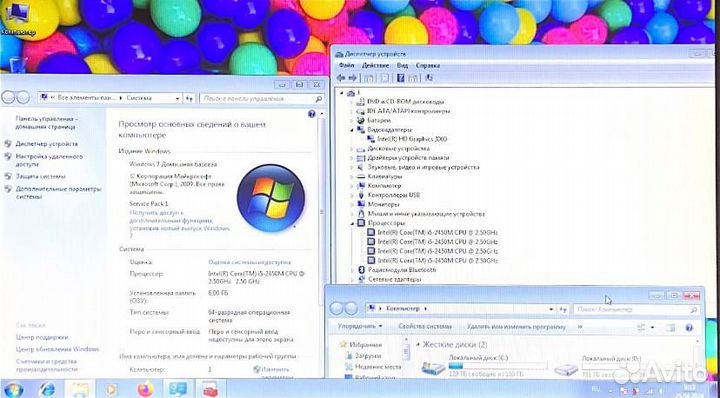
Task: Open the Компьютер desktop icon
Action: click(x=17, y=18)
